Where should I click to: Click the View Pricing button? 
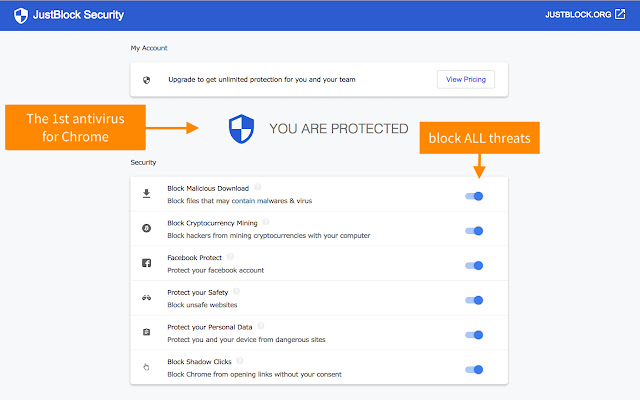tap(465, 79)
